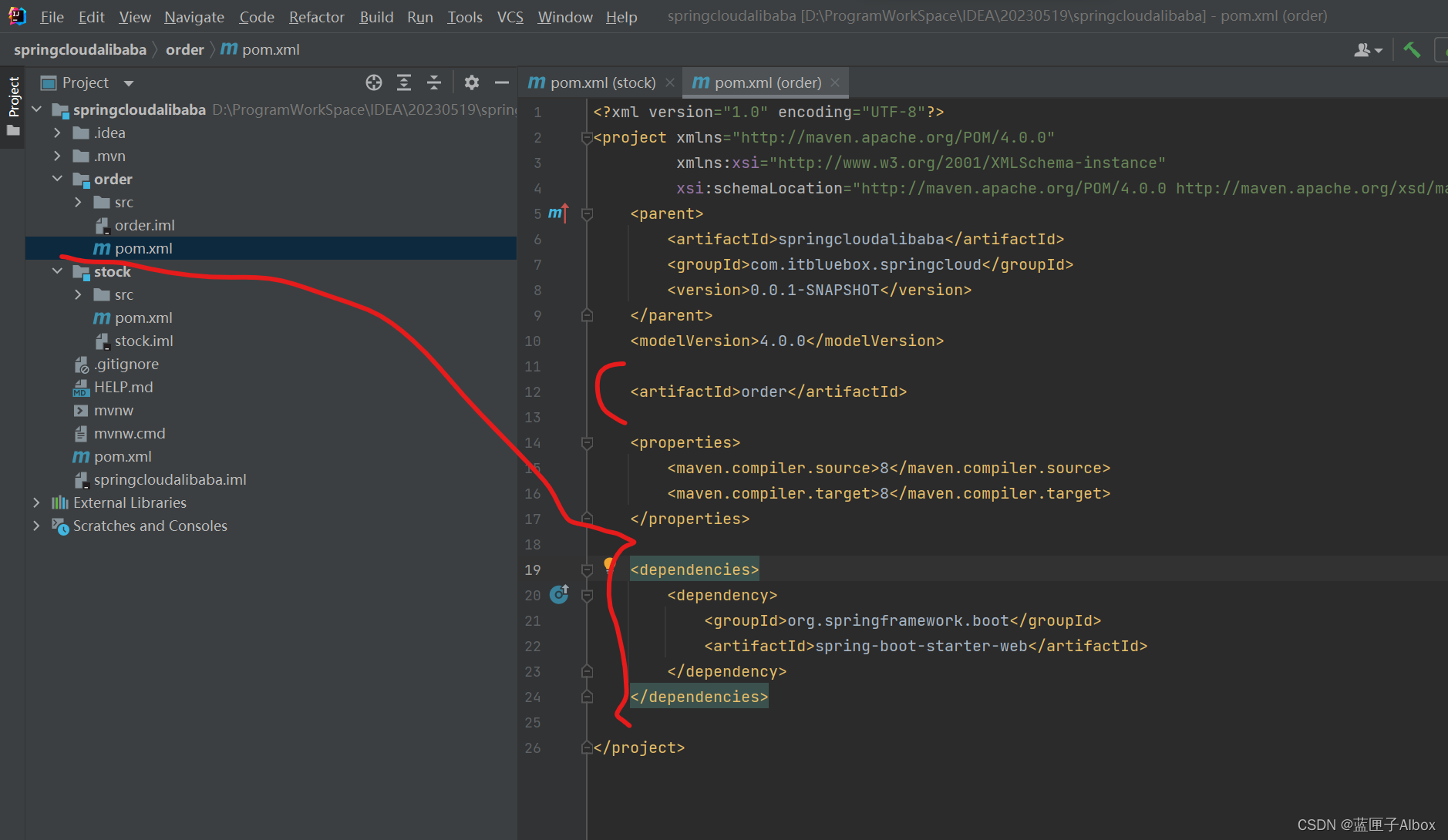The image size is (1448, 840).
Task: Select order.iml file in tree
Action: coord(144,225)
